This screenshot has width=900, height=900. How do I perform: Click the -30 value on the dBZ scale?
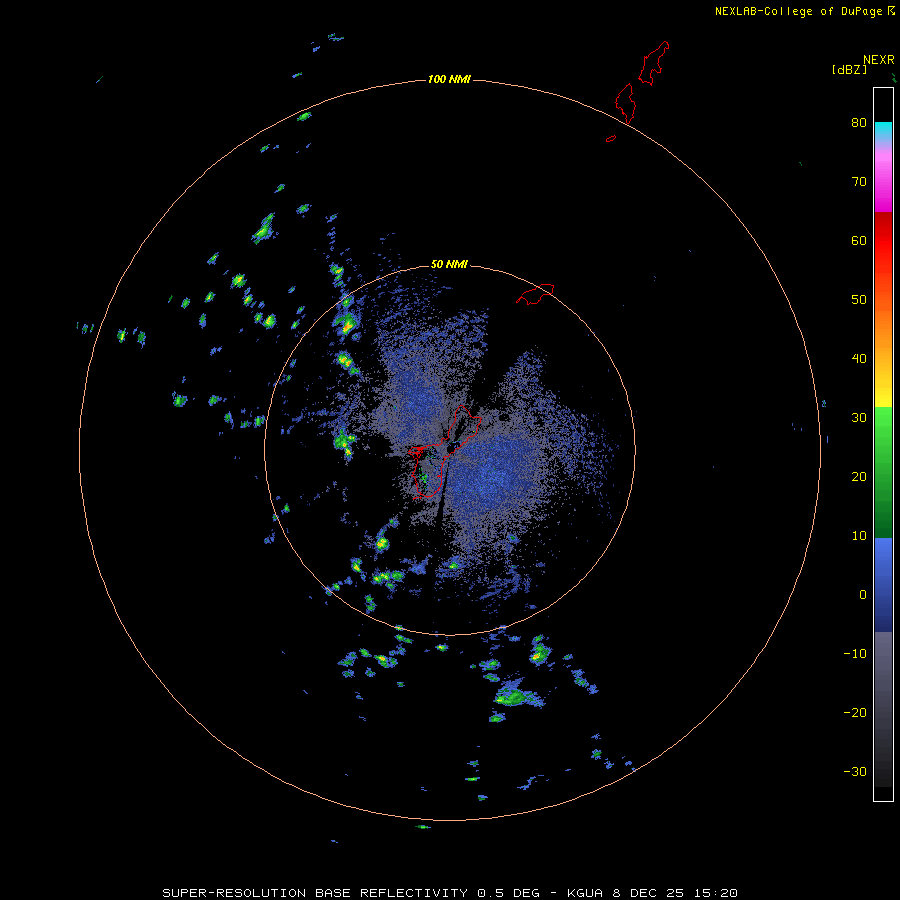pos(855,771)
